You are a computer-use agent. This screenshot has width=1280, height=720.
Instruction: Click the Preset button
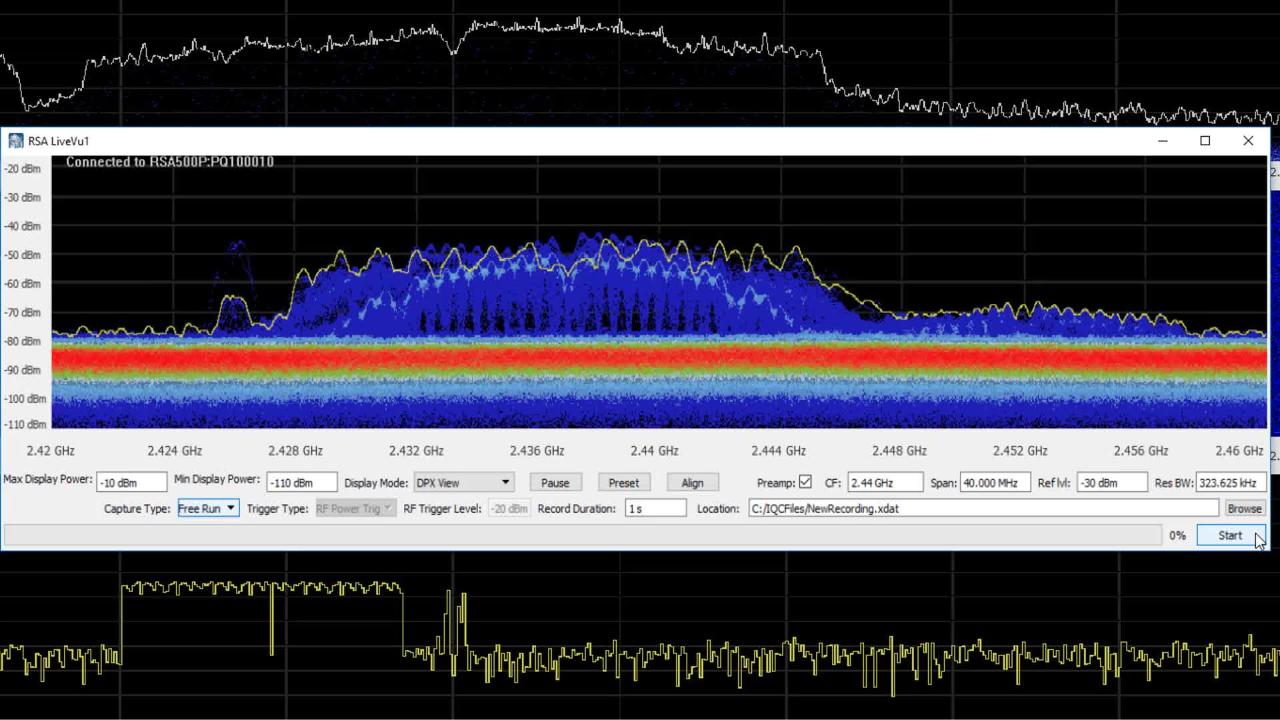pos(623,483)
